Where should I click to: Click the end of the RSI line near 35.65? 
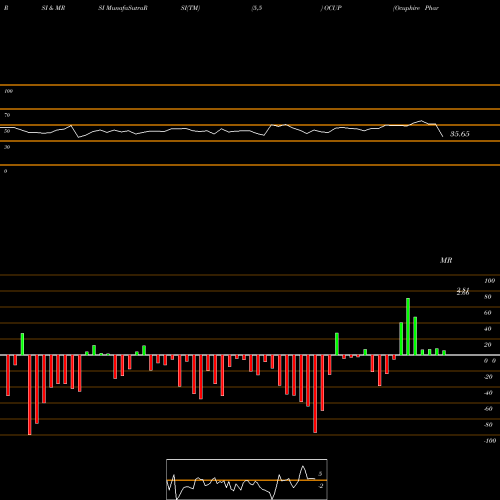(x=443, y=136)
